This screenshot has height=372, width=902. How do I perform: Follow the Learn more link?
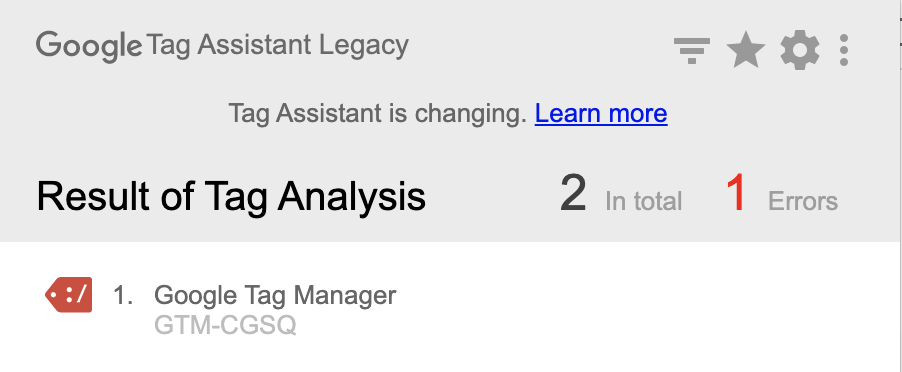tap(601, 113)
